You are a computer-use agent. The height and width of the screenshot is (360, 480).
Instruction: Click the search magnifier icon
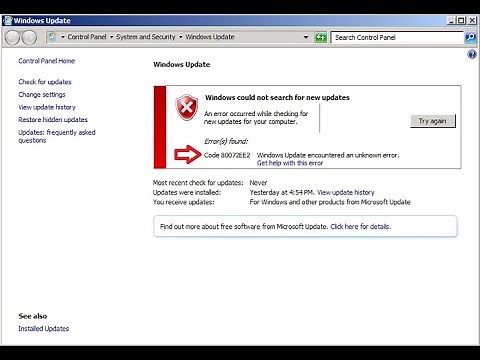pos(471,37)
